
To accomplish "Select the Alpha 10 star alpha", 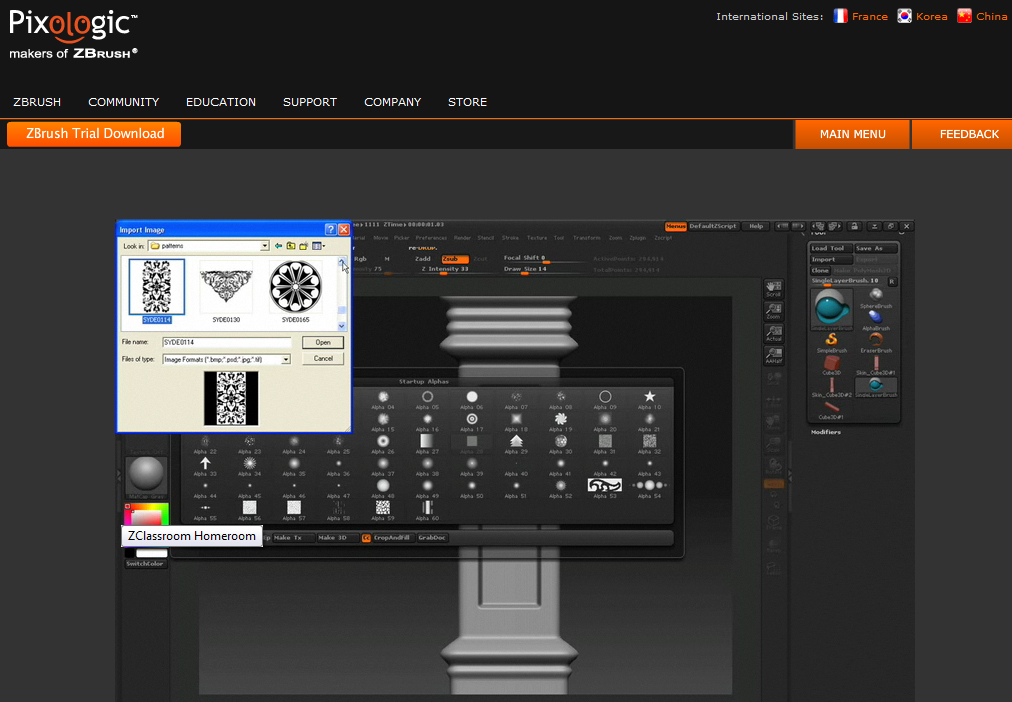I will [649, 399].
